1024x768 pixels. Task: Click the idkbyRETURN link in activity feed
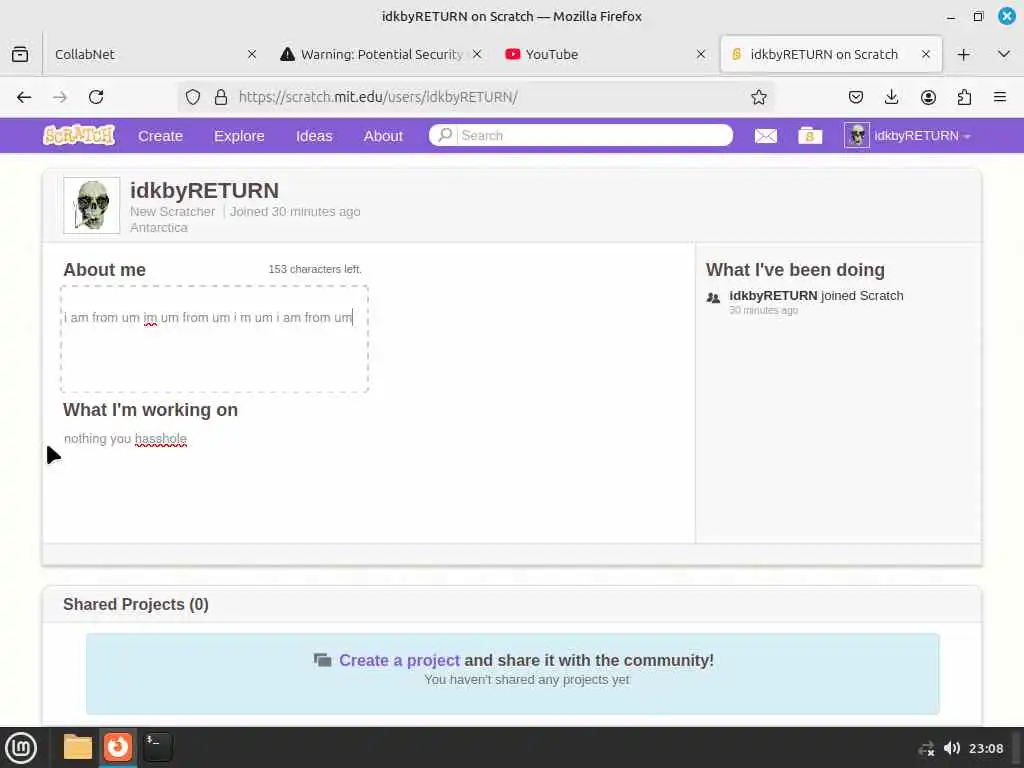(773, 296)
